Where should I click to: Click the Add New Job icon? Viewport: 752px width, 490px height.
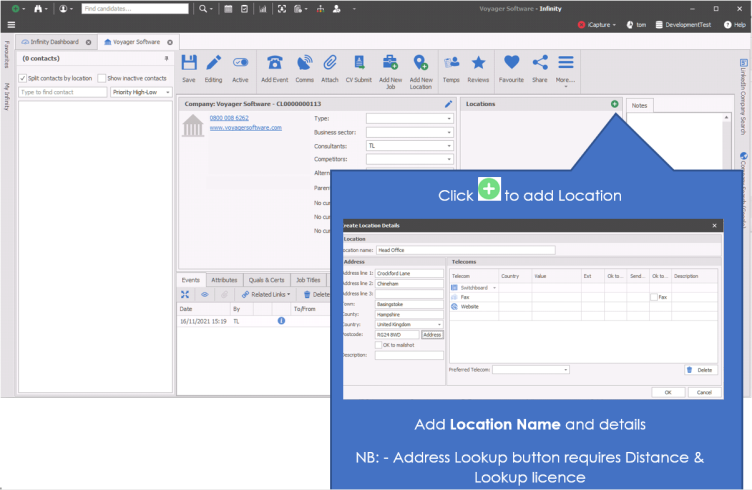coord(390,66)
